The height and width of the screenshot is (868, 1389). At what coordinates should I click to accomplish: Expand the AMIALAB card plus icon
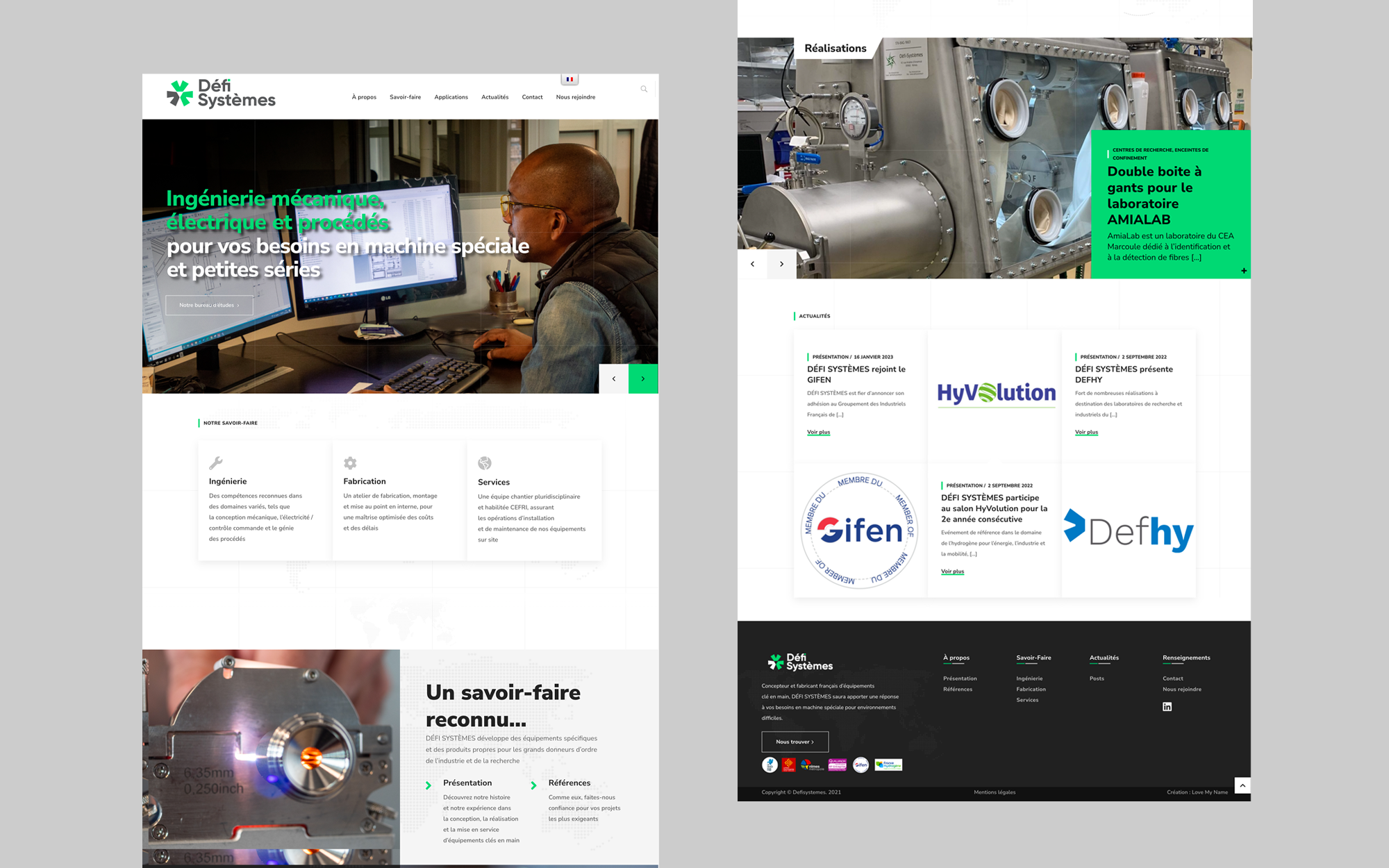tap(1244, 271)
